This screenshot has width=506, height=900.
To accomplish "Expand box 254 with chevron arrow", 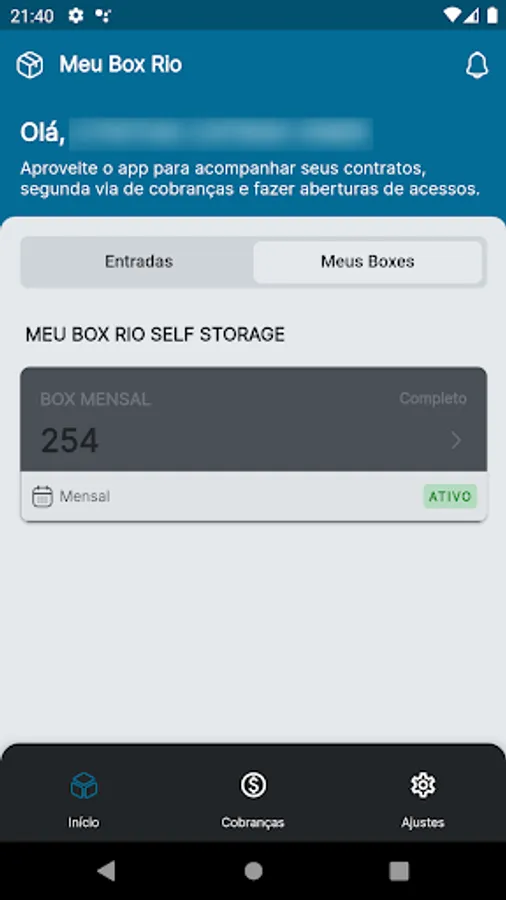I will (x=456, y=441).
